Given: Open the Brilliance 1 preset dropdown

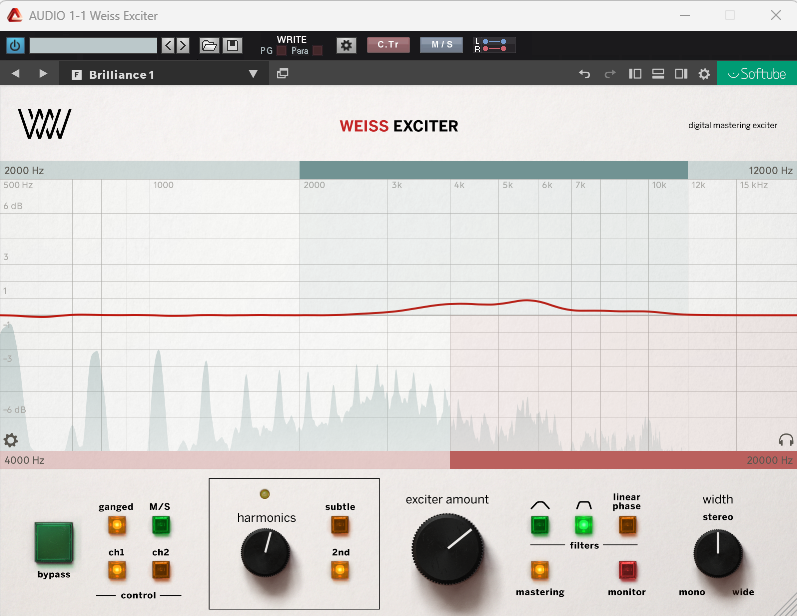Looking at the screenshot, I should tap(165, 74).
